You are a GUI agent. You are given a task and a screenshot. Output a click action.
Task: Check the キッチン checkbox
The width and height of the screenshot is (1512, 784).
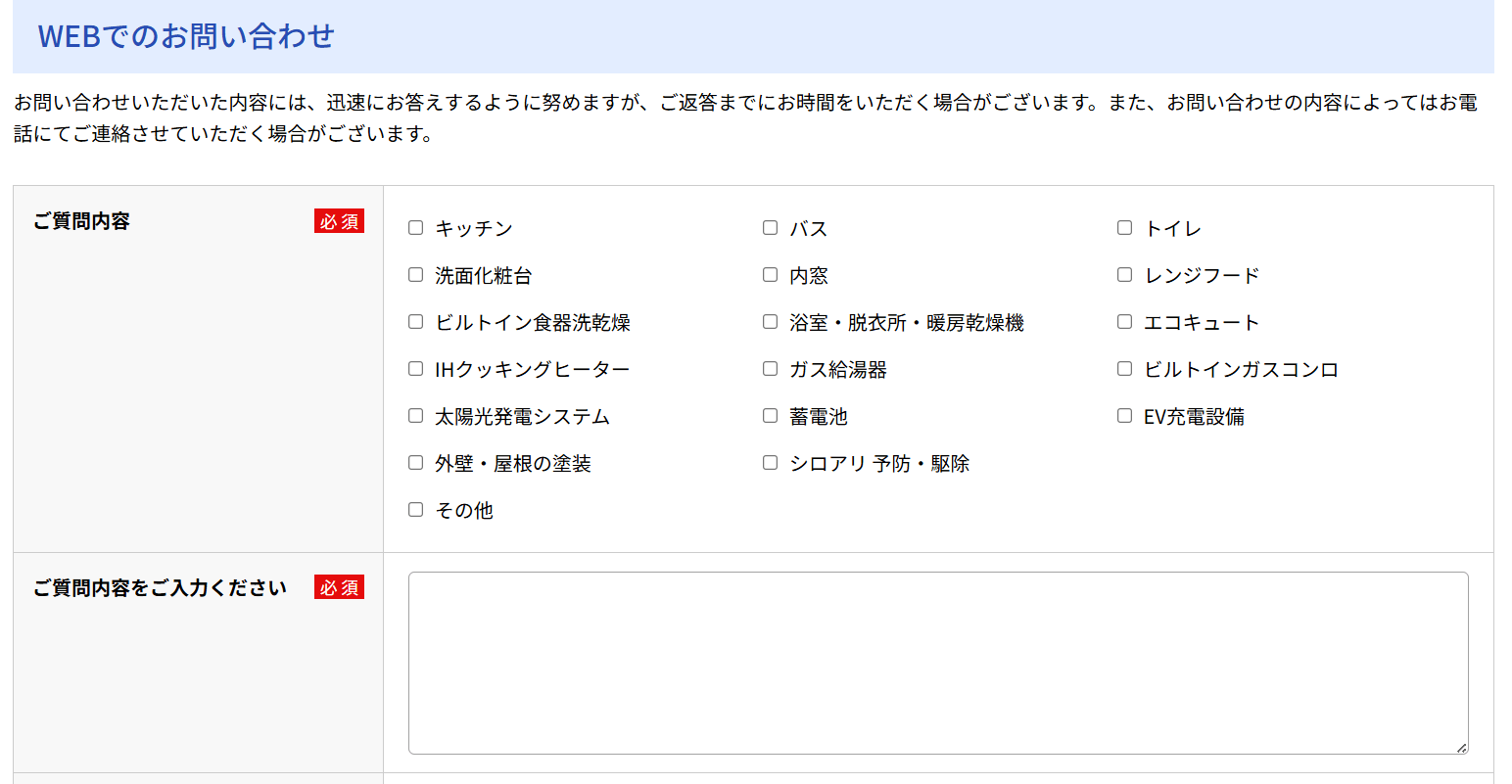(x=416, y=228)
